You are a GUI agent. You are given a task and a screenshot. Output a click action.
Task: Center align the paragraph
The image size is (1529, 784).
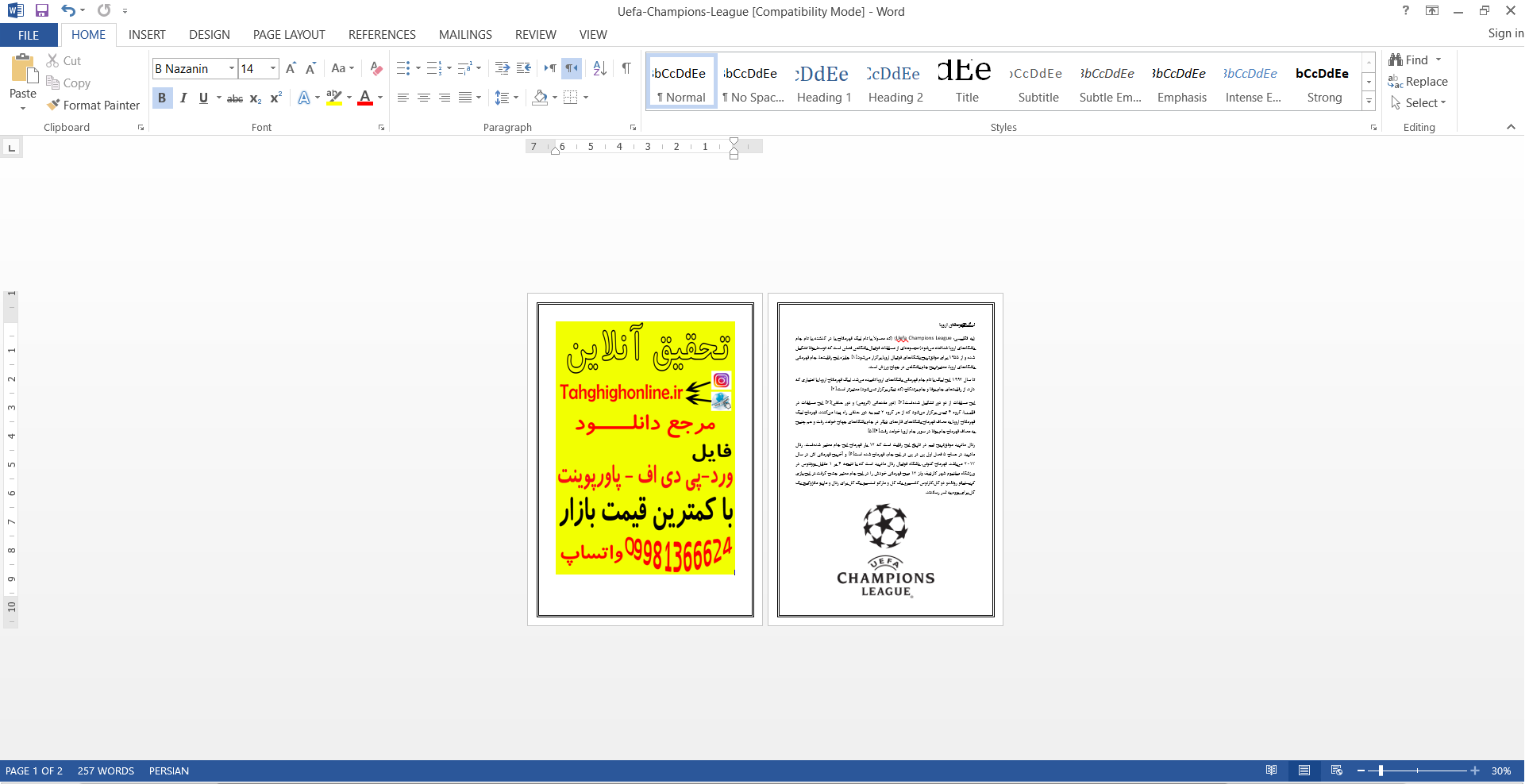[424, 98]
